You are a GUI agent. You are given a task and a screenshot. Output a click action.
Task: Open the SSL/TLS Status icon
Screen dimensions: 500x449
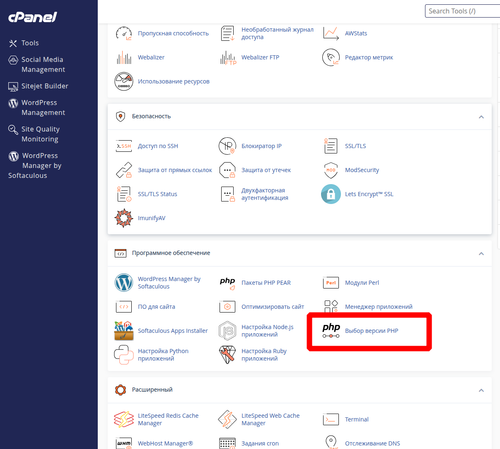point(124,194)
